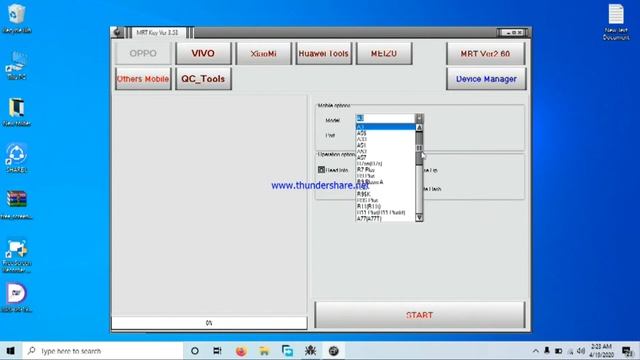Open the taskbar clock and date

(x=601, y=351)
